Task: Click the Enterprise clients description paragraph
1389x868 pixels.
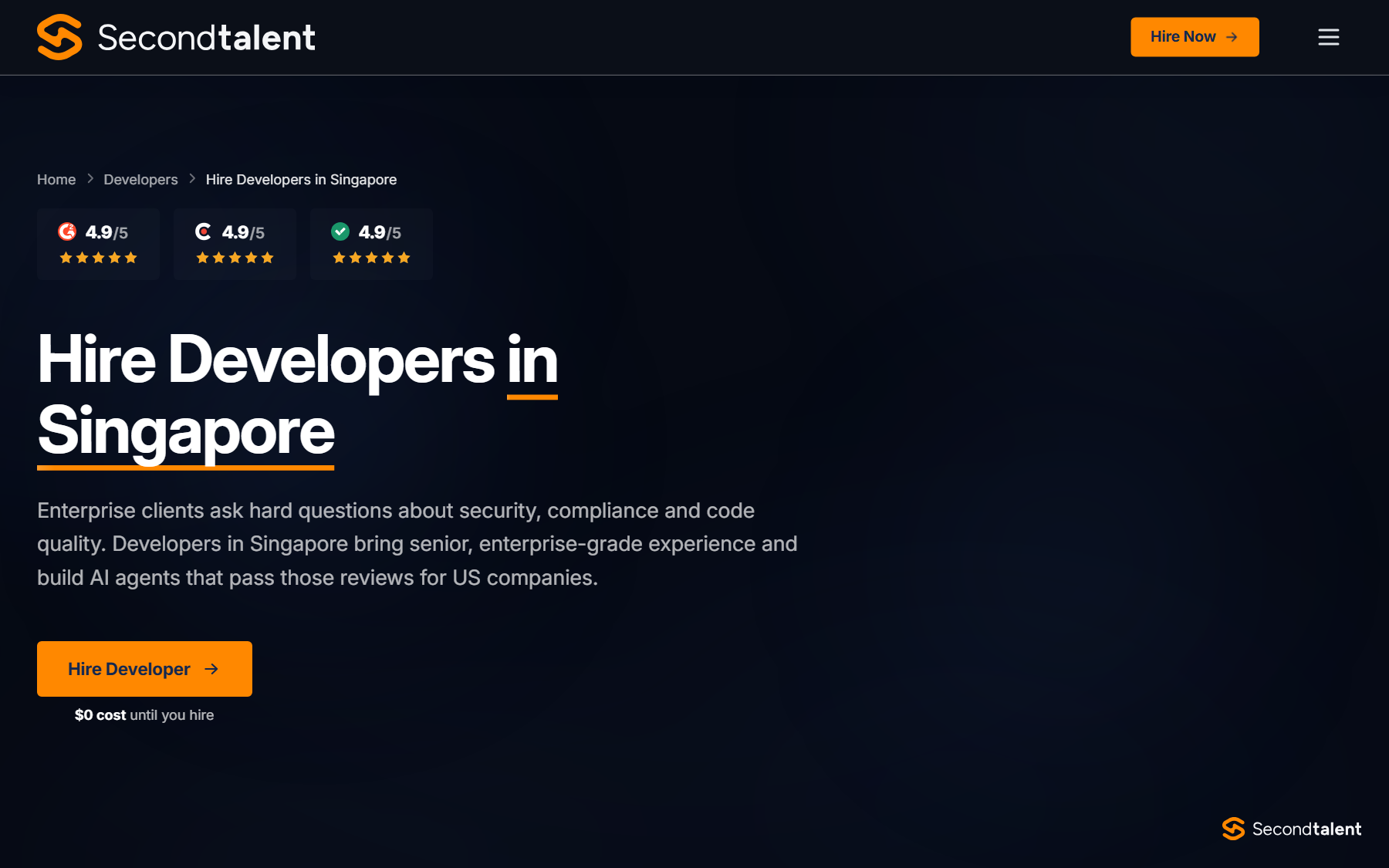Action: (417, 544)
